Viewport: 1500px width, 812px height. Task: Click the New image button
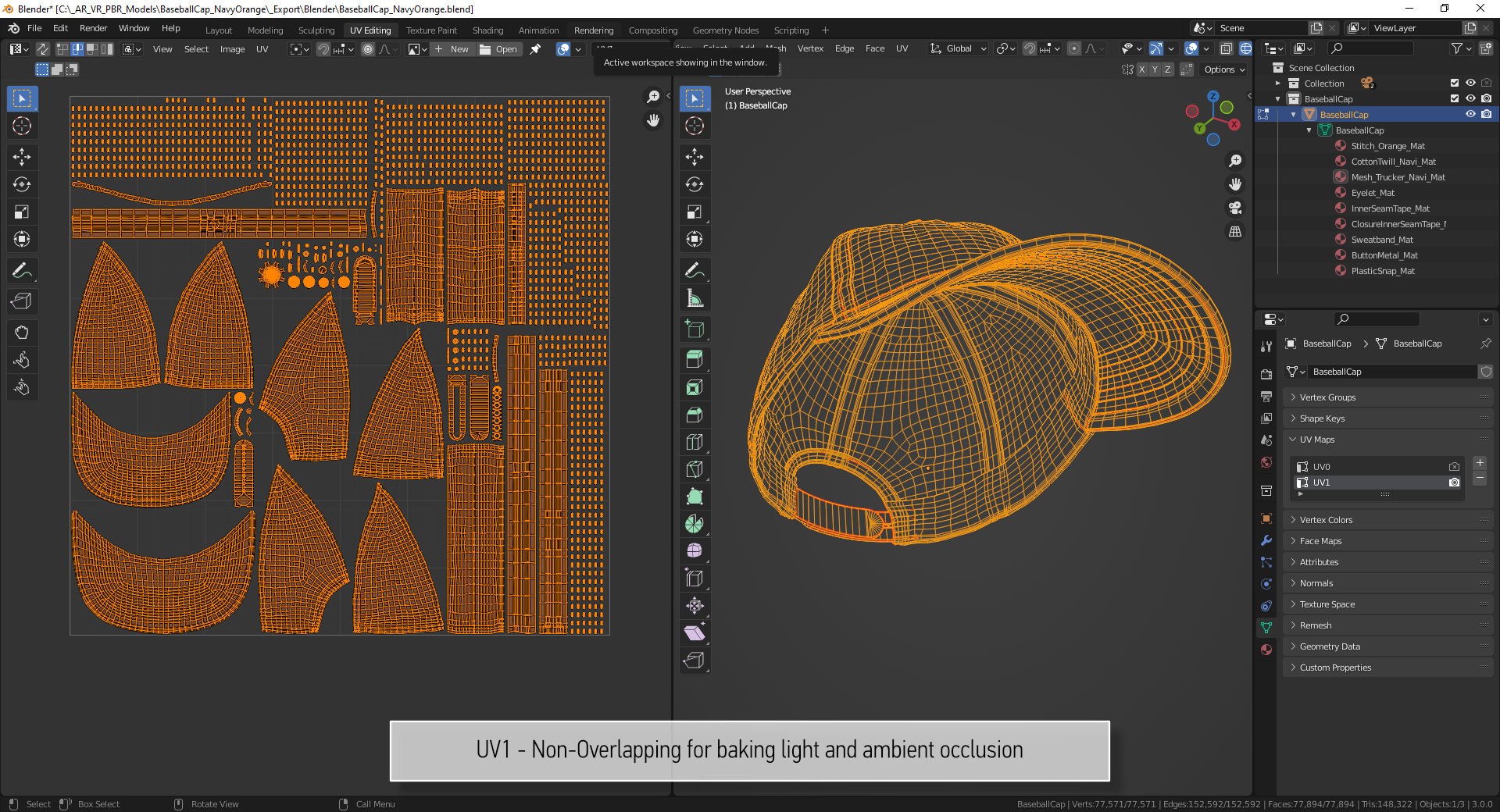452,49
